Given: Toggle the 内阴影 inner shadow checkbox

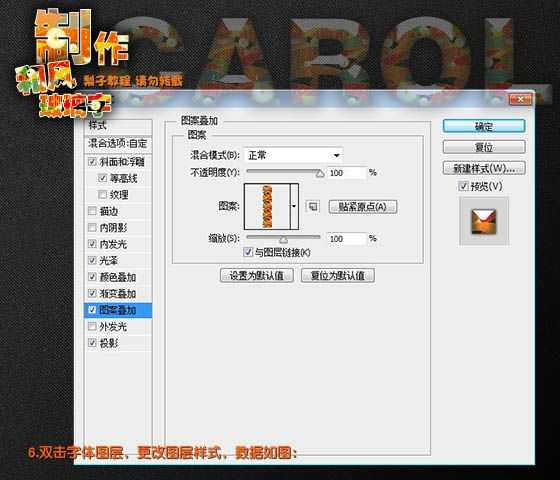Looking at the screenshot, I should (92, 228).
